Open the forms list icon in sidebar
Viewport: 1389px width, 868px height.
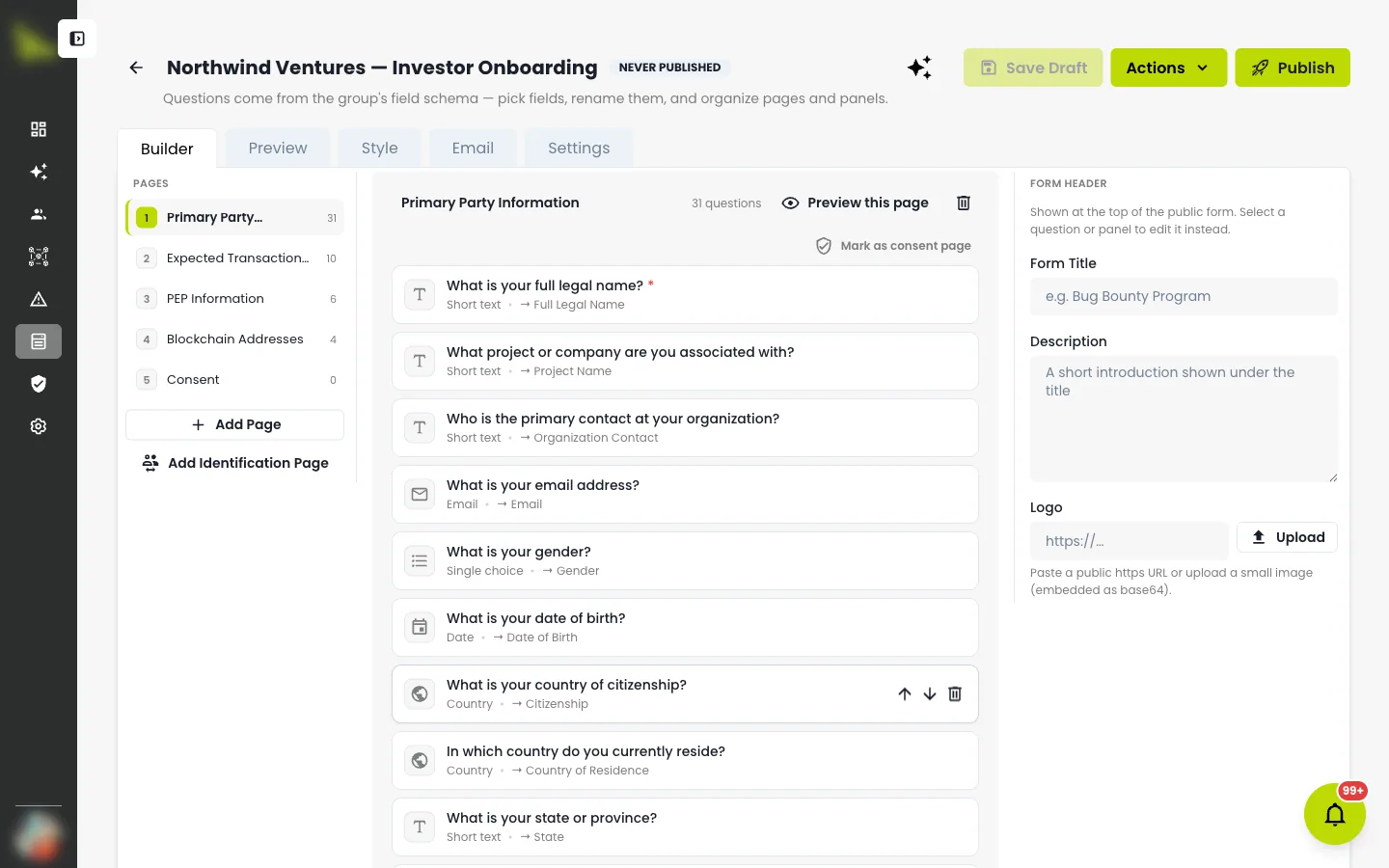coord(39,341)
